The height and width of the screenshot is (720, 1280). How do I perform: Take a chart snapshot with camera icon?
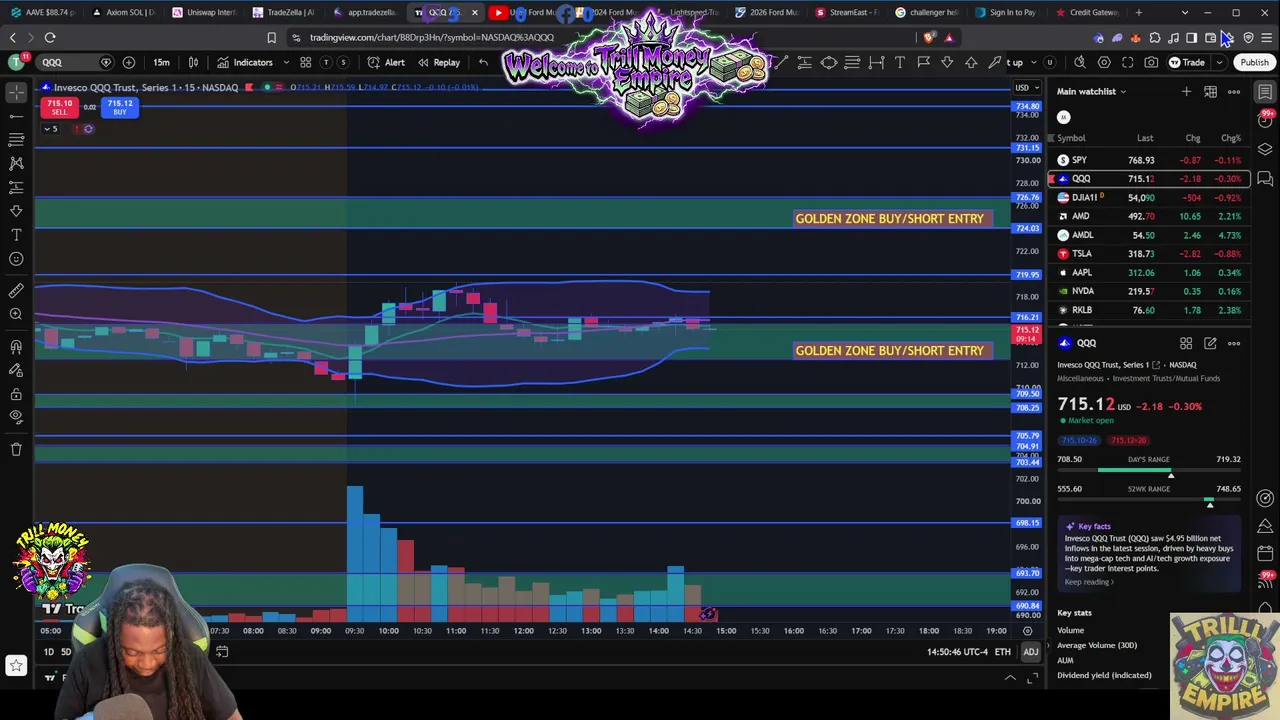tap(1151, 62)
